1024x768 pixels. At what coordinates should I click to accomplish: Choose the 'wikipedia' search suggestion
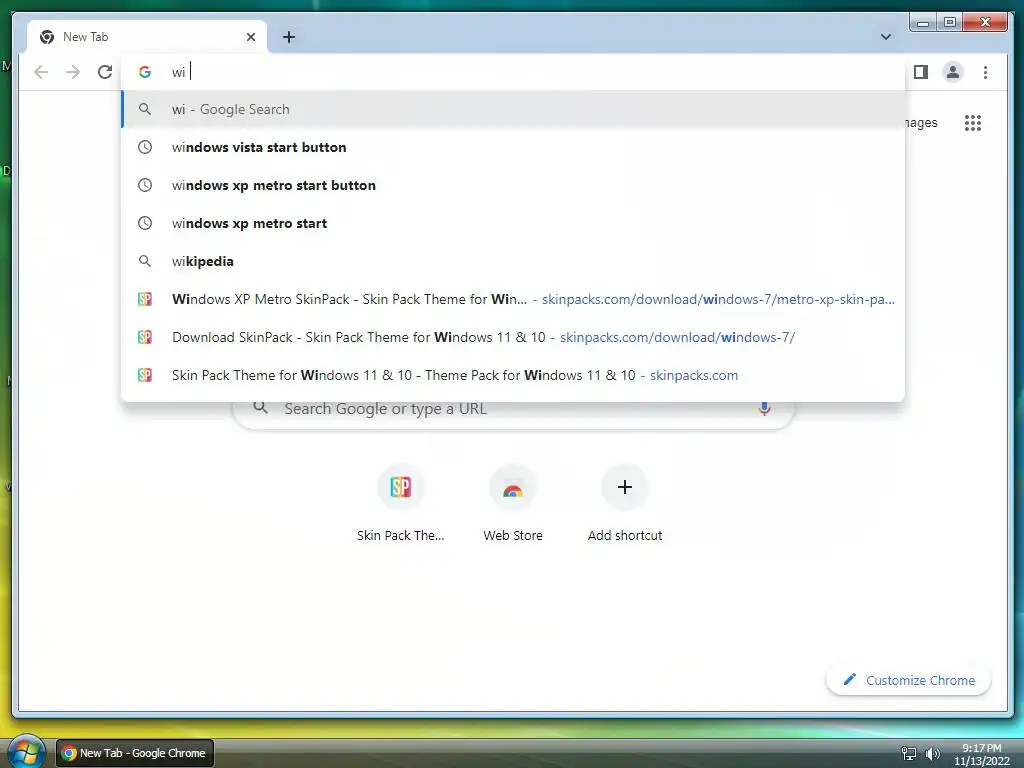click(x=513, y=261)
